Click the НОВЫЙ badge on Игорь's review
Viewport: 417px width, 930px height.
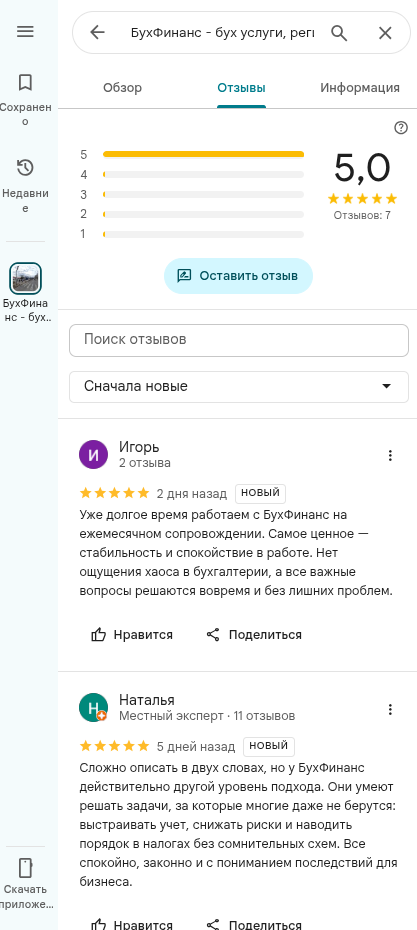coord(260,493)
